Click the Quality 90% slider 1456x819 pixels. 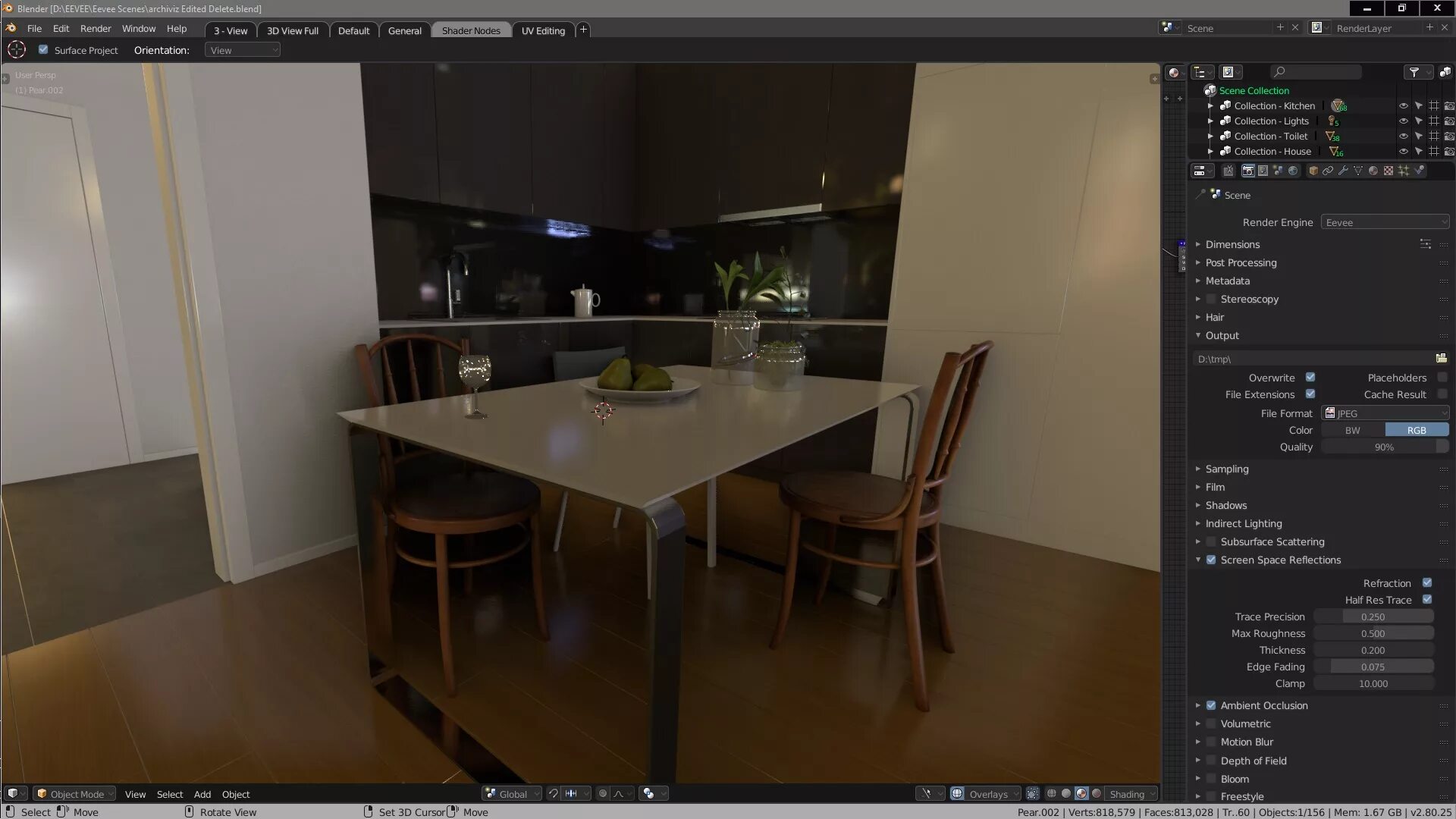tap(1384, 447)
